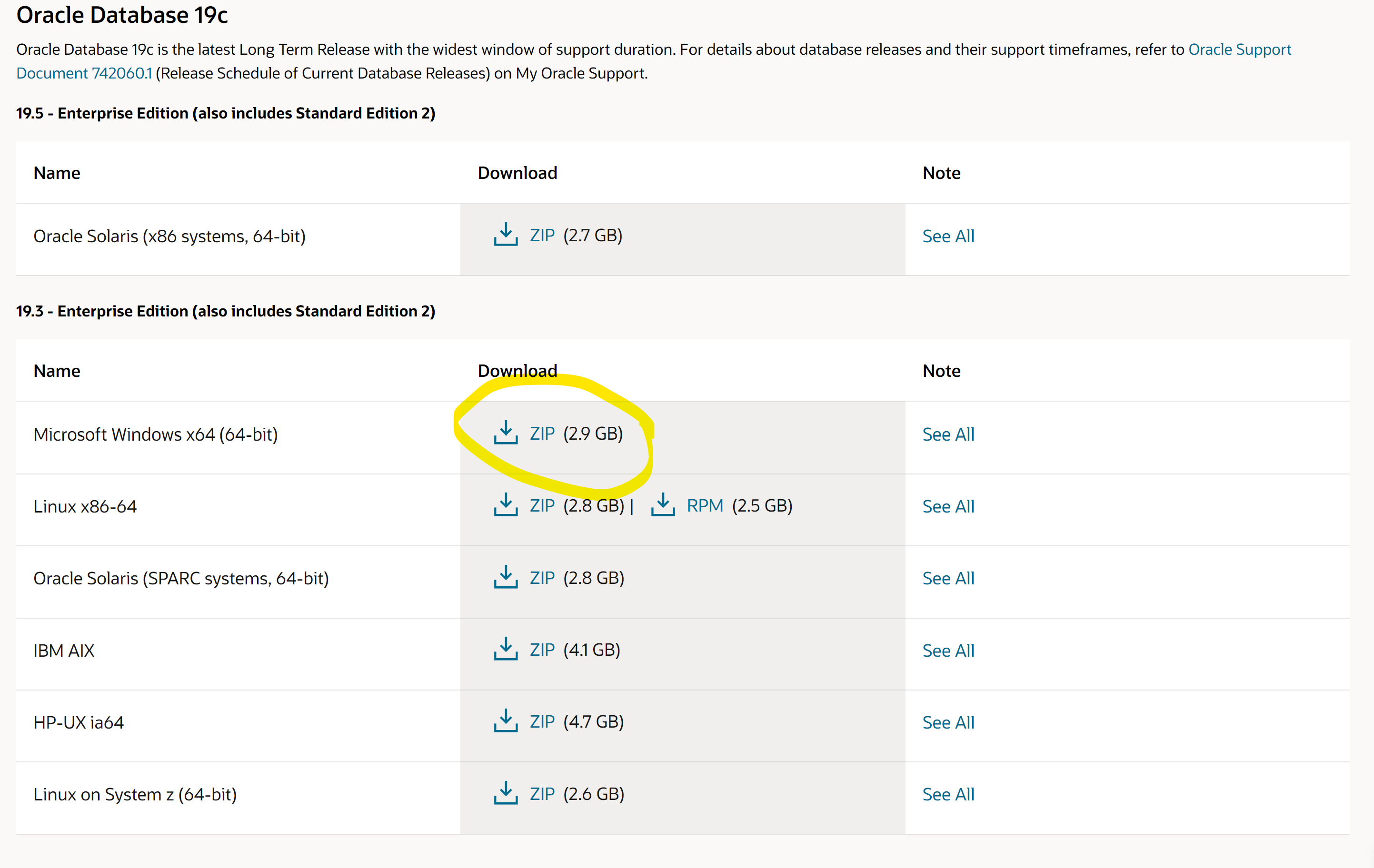Click download icon for HP-UX ia64 ZIP

(506, 721)
